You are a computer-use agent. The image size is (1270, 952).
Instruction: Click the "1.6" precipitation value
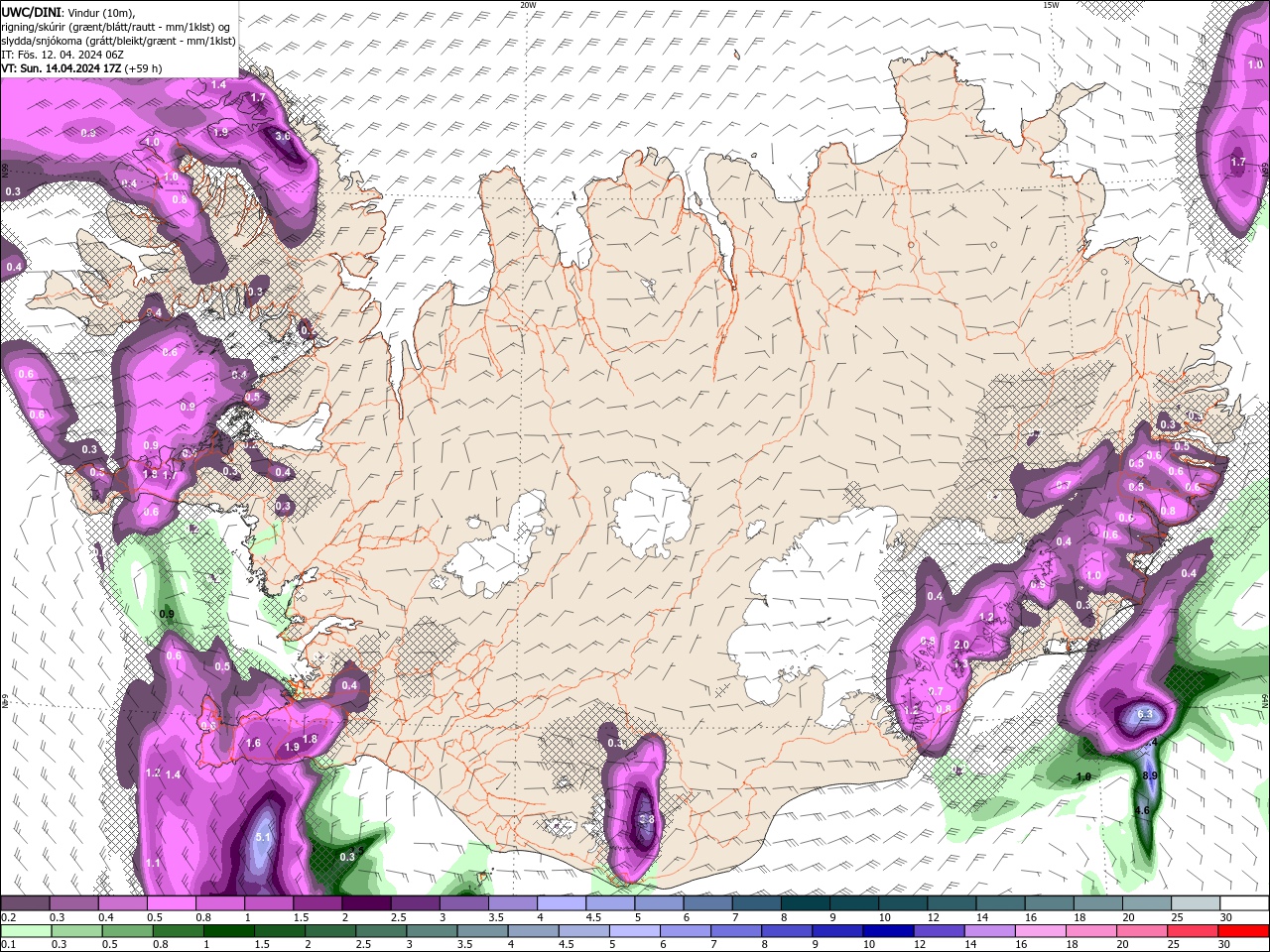click(253, 743)
